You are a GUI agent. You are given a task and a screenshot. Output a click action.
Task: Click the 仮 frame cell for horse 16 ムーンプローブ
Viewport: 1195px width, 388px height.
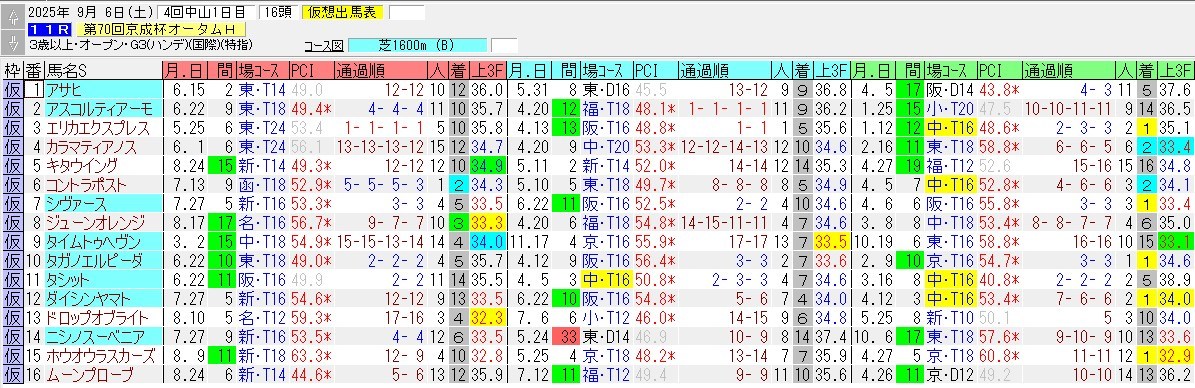click(x=12, y=375)
